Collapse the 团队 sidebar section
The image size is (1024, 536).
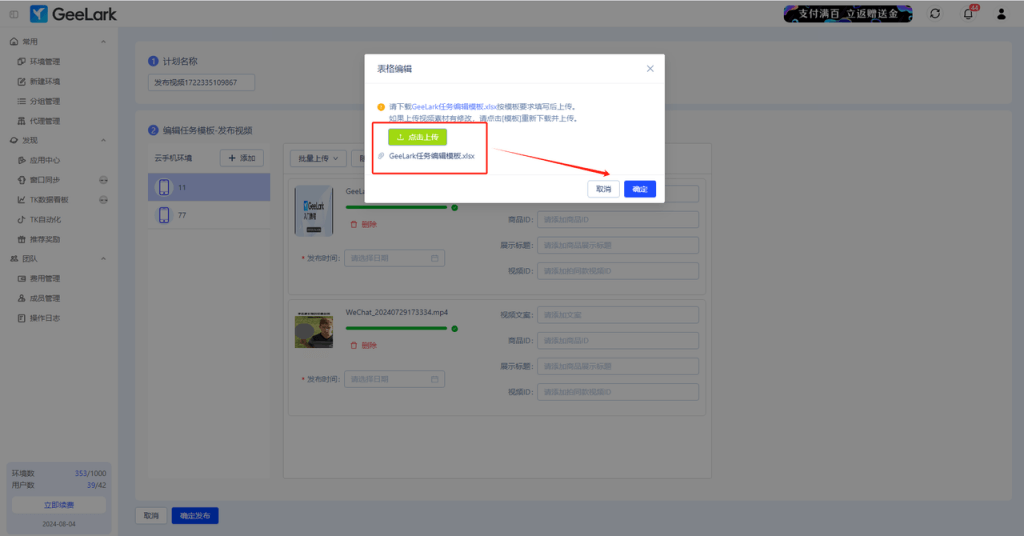(x=104, y=258)
